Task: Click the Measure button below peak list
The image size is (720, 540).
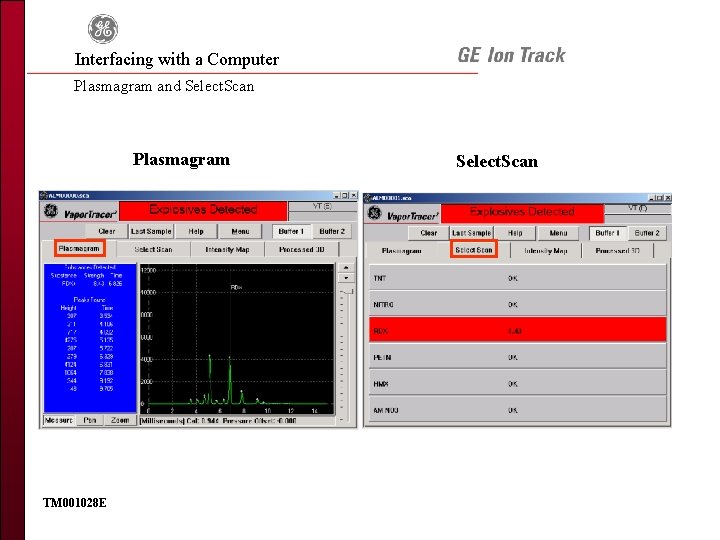Action: tap(59, 420)
